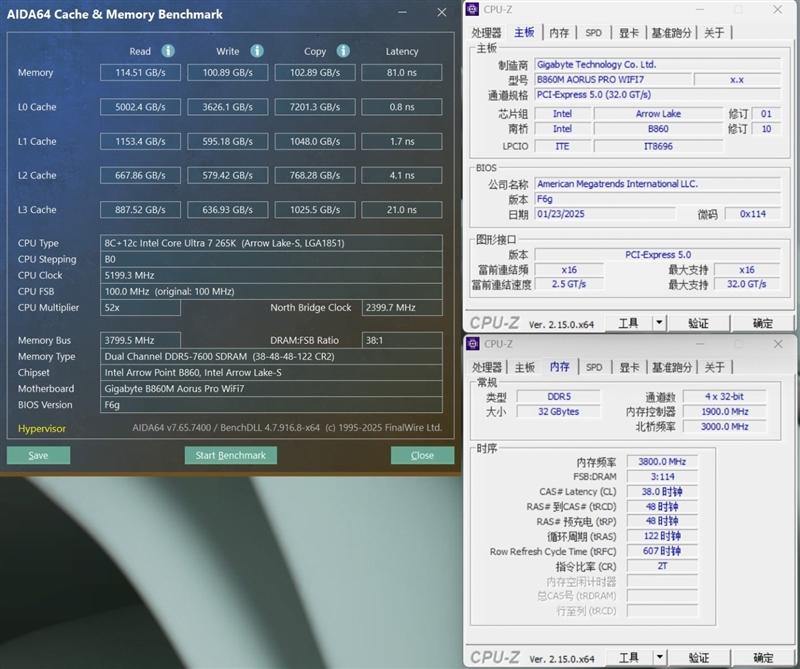Click North Bridge Clock value 2399.7 MHz

[402, 308]
